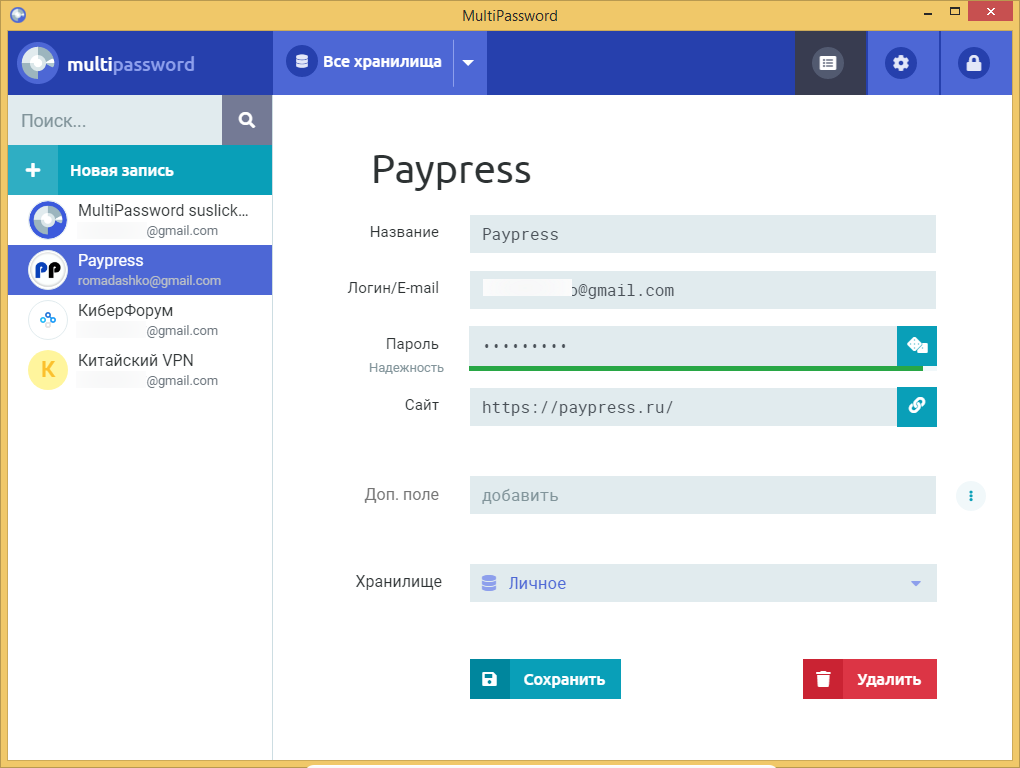The image size is (1020, 768).
Task: Select the Paypress entry in list
Action: pos(140,270)
